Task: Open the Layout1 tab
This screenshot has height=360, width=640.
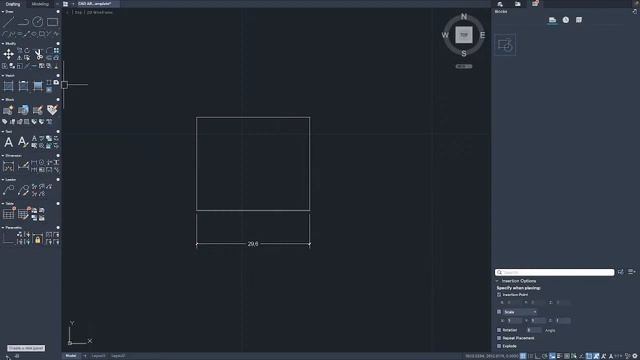Action: click(x=98, y=356)
